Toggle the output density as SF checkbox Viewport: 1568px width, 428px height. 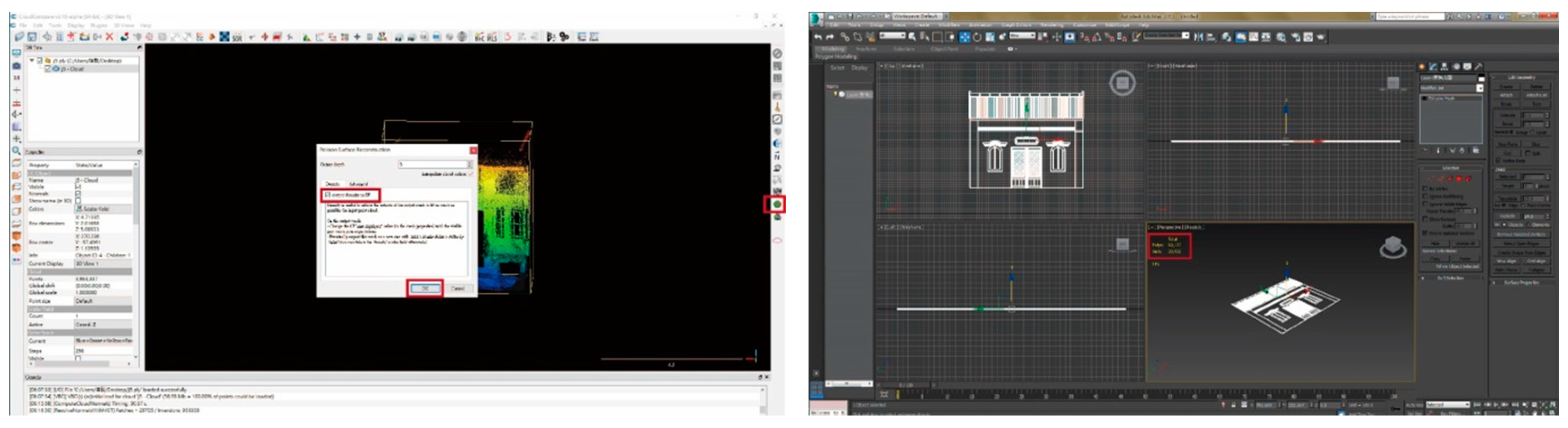(x=328, y=195)
